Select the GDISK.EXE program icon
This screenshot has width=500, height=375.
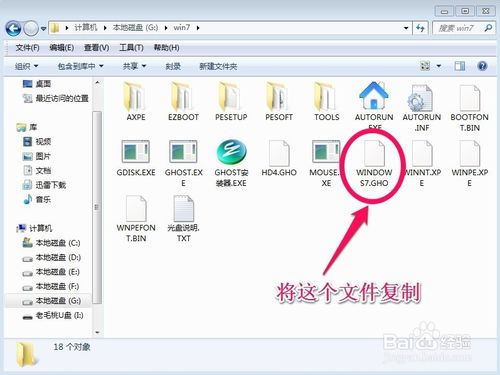[x=136, y=152]
